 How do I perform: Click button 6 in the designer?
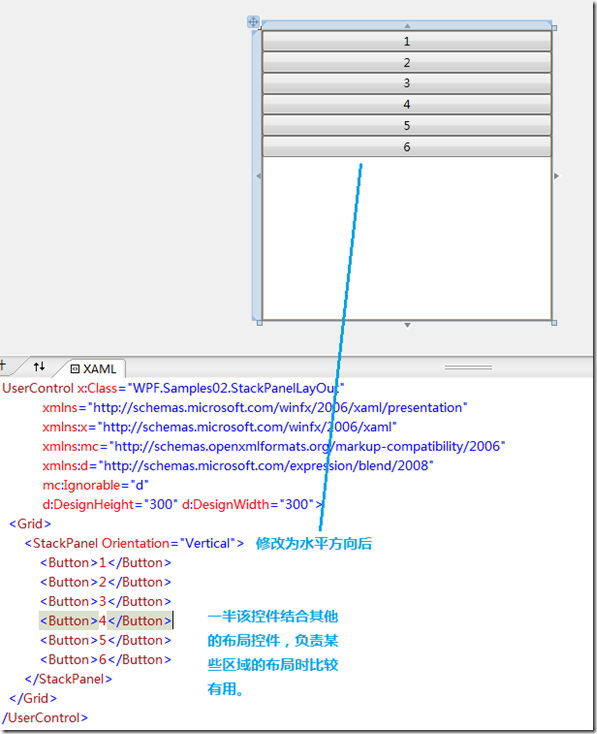click(x=406, y=147)
